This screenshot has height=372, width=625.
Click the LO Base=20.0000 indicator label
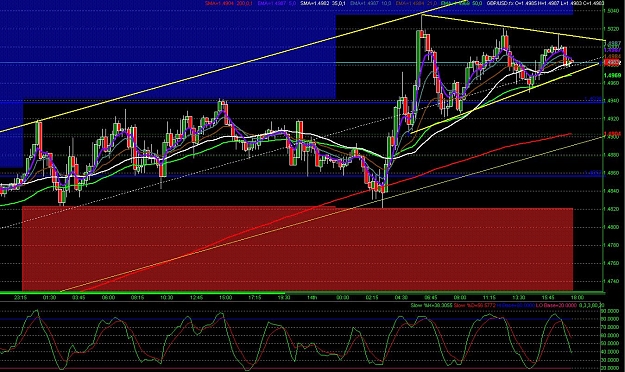[x=555, y=305]
